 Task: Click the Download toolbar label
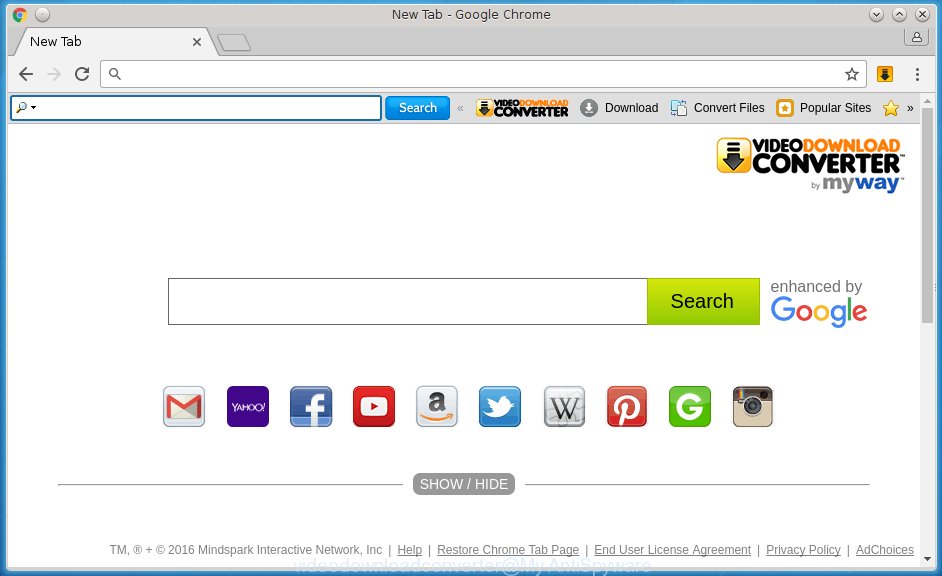pos(631,108)
